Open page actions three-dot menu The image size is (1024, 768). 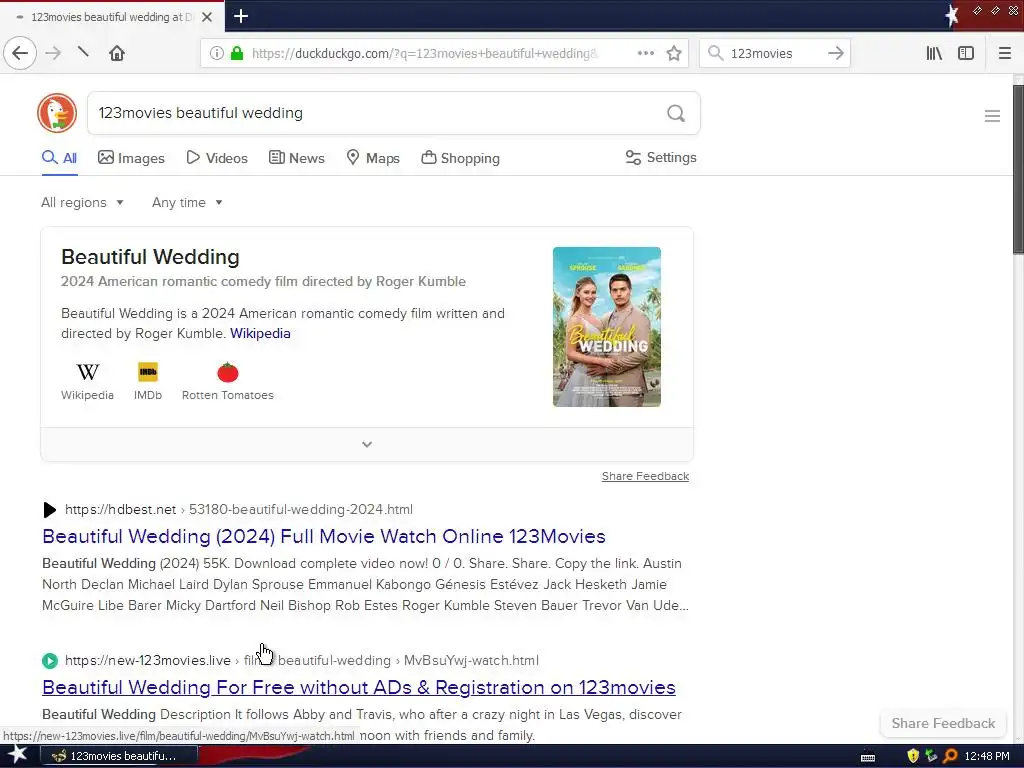click(646, 53)
